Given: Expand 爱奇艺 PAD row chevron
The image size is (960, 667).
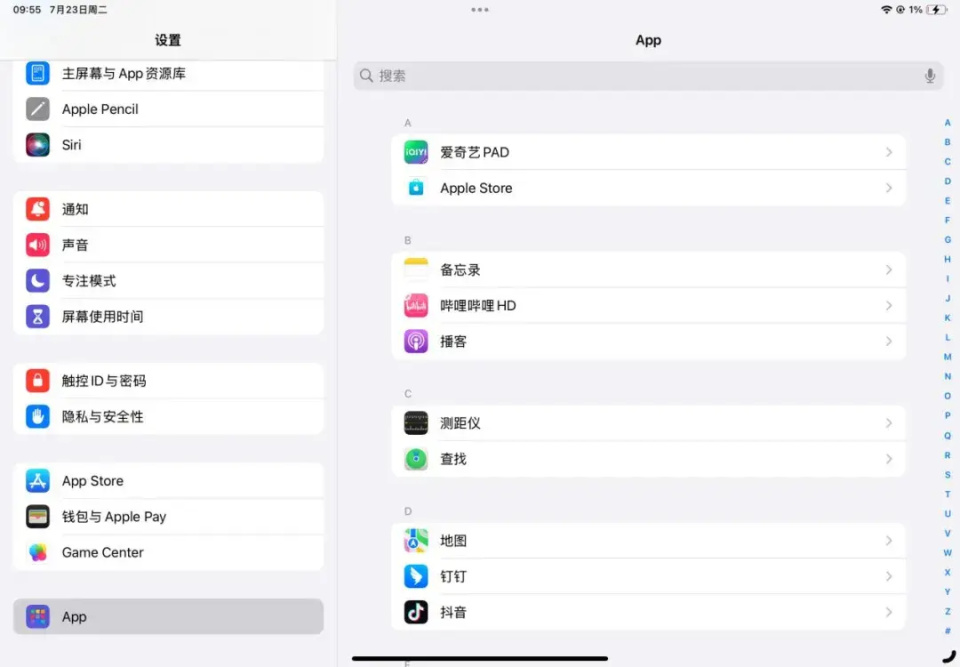Looking at the screenshot, I should click(889, 152).
